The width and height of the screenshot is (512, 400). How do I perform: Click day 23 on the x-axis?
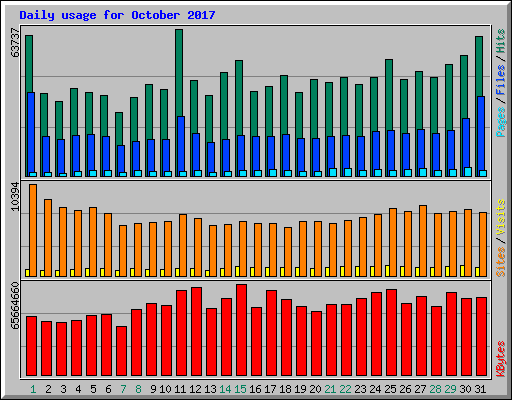click(360, 389)
